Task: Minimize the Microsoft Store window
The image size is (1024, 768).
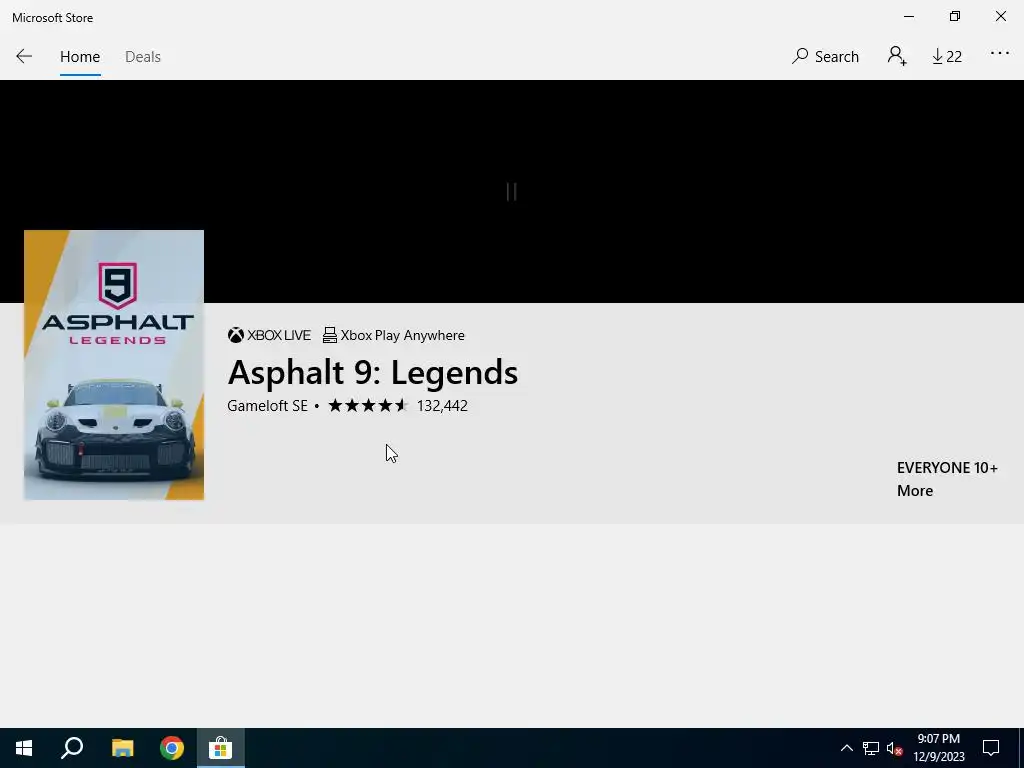Action: point(909,16)
